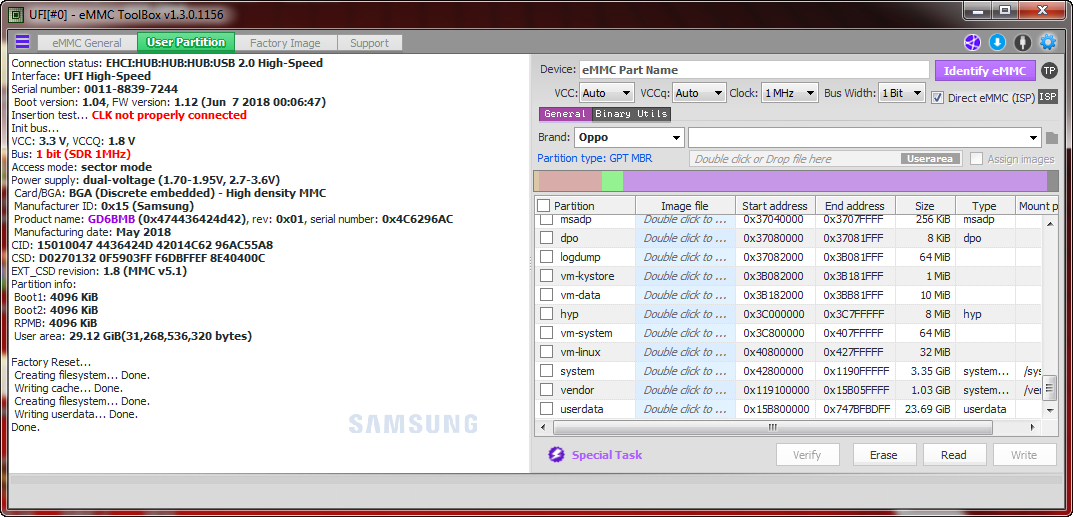This screenshot has width=1073, height=517.
Task: Click the Size column header
Action: click(x=925, y=206)
